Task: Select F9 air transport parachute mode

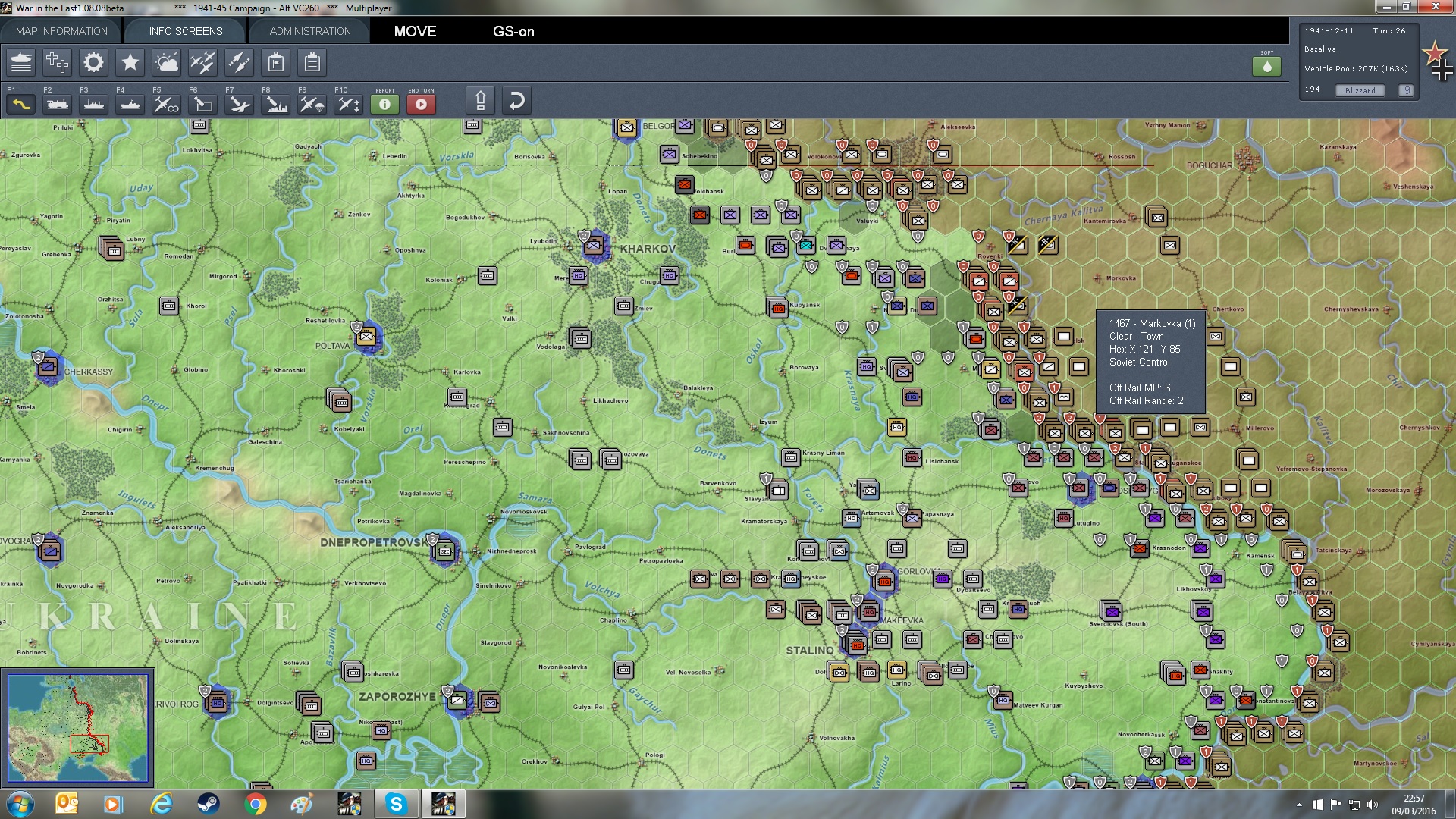Action: coord(312,104)
